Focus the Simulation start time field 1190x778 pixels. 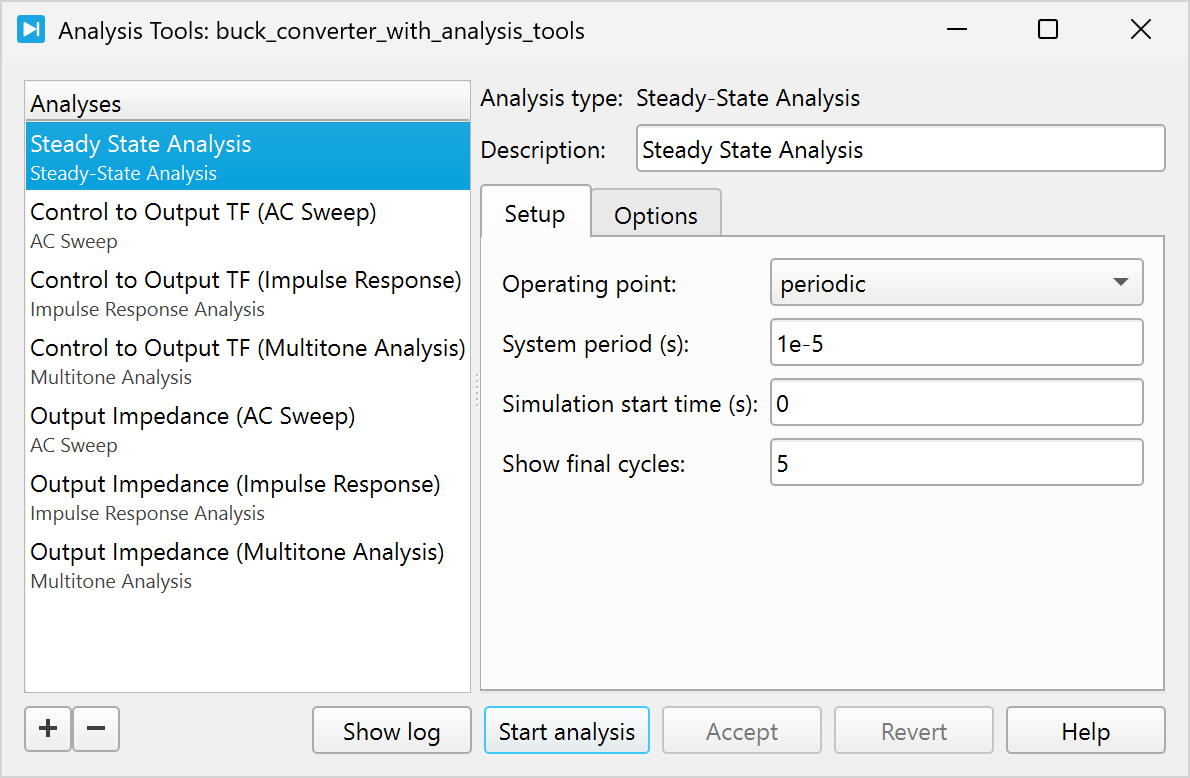click(x=956, y=403)
